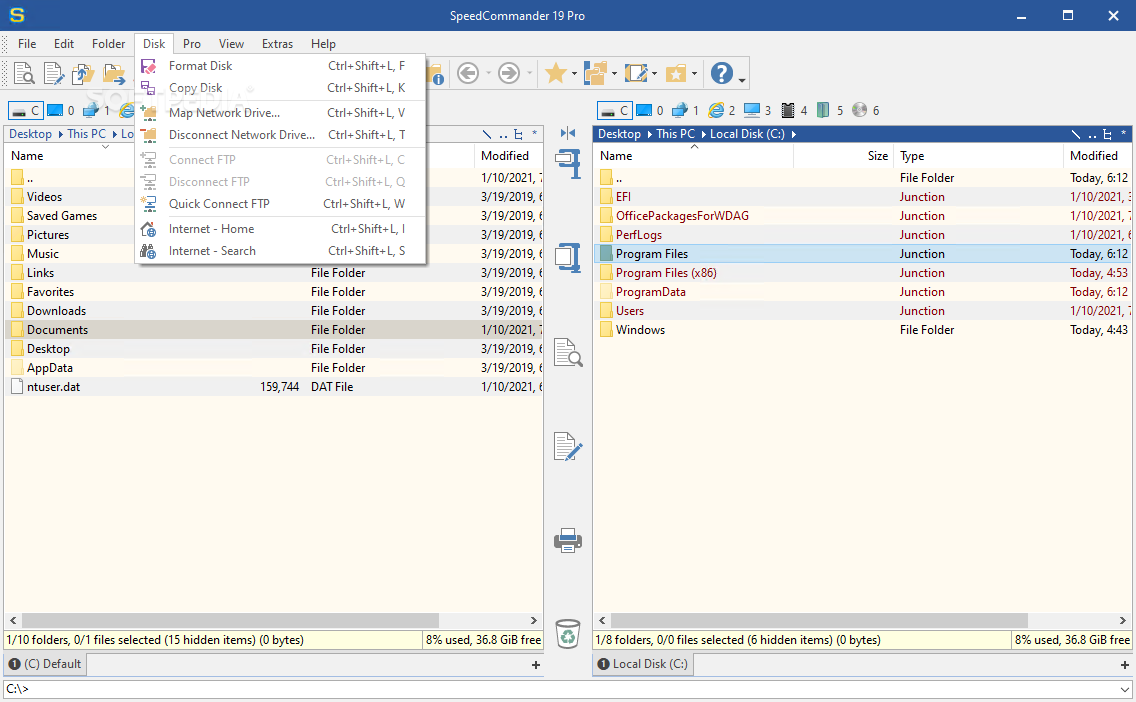Click the synchronize panels icon between path bars
1136x702 pixels.
tap(568, 133)
